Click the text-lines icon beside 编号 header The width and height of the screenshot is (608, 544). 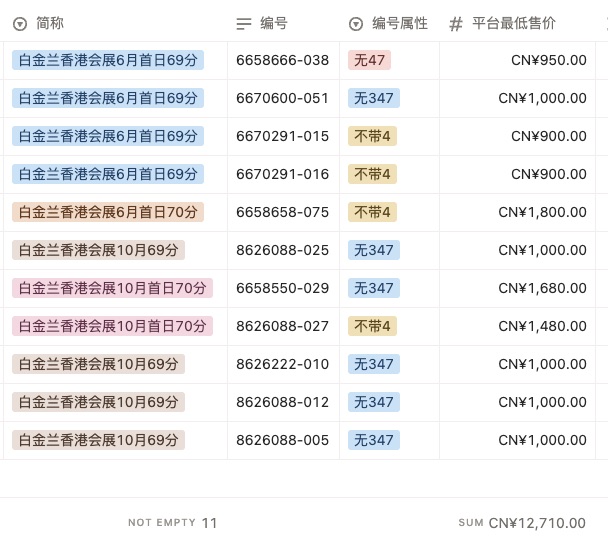click(244, 23)
